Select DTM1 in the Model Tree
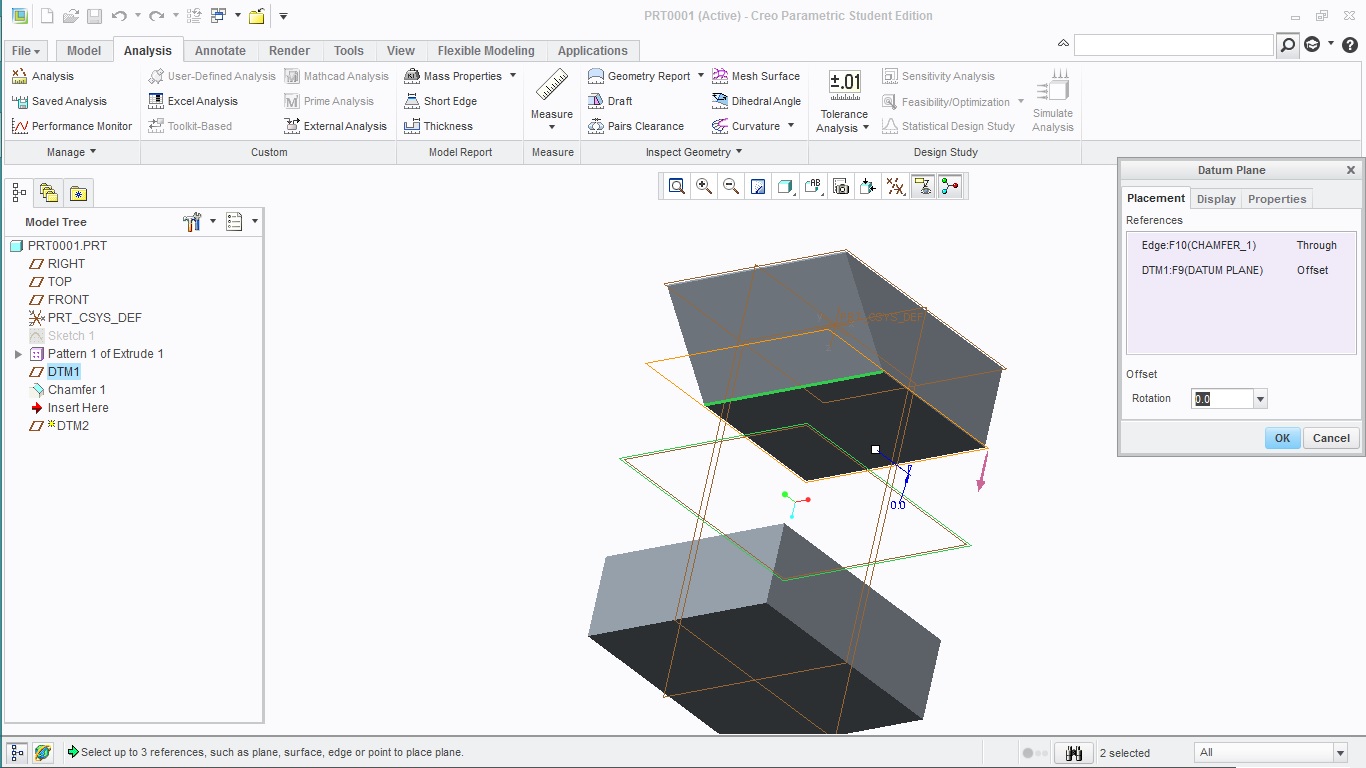Screen dimensions: 1366x768 [x=63, y=372]
